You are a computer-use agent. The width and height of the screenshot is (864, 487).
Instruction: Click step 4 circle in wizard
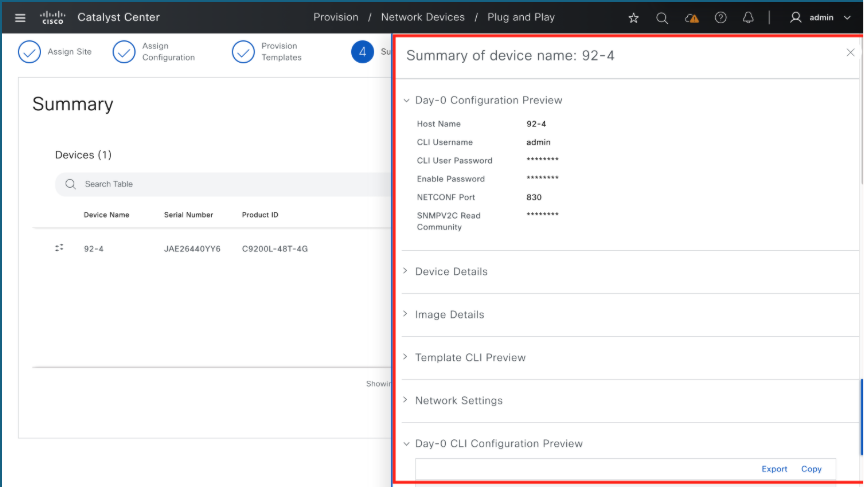[362, 52]
